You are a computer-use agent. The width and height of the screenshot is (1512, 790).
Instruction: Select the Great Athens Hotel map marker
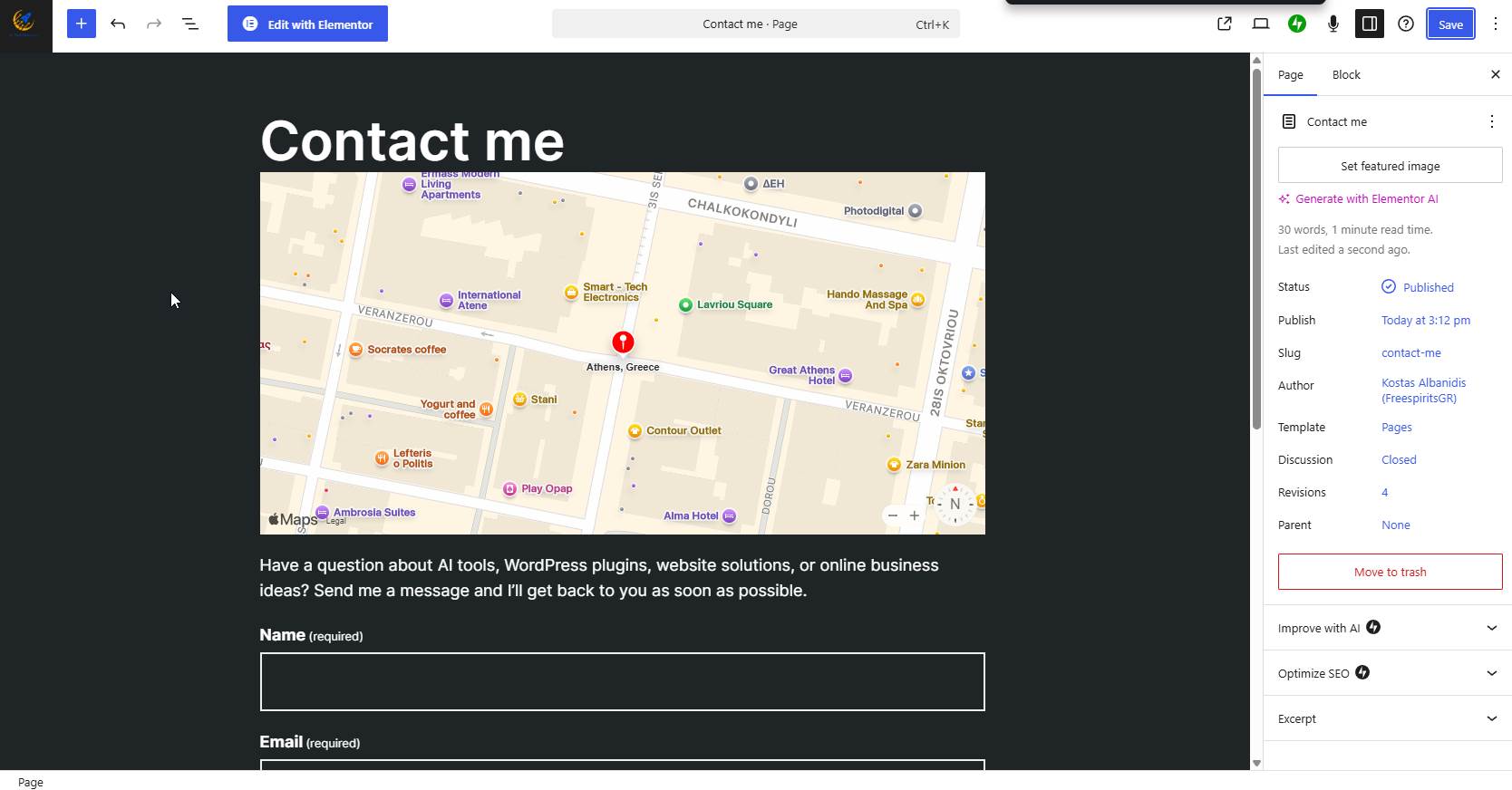[x=845, y=376]
